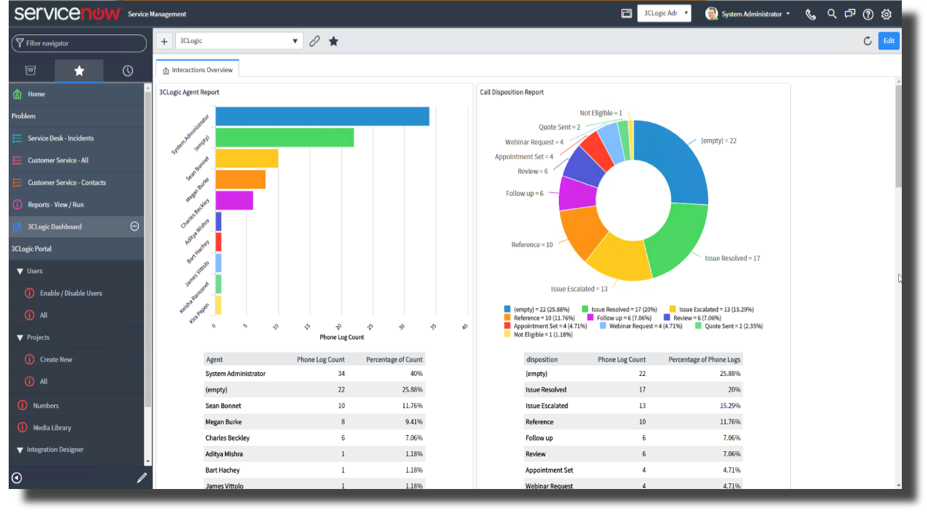927x522 pixels.
Task: Click Create New under Projects icon
Action: point(29,359)
